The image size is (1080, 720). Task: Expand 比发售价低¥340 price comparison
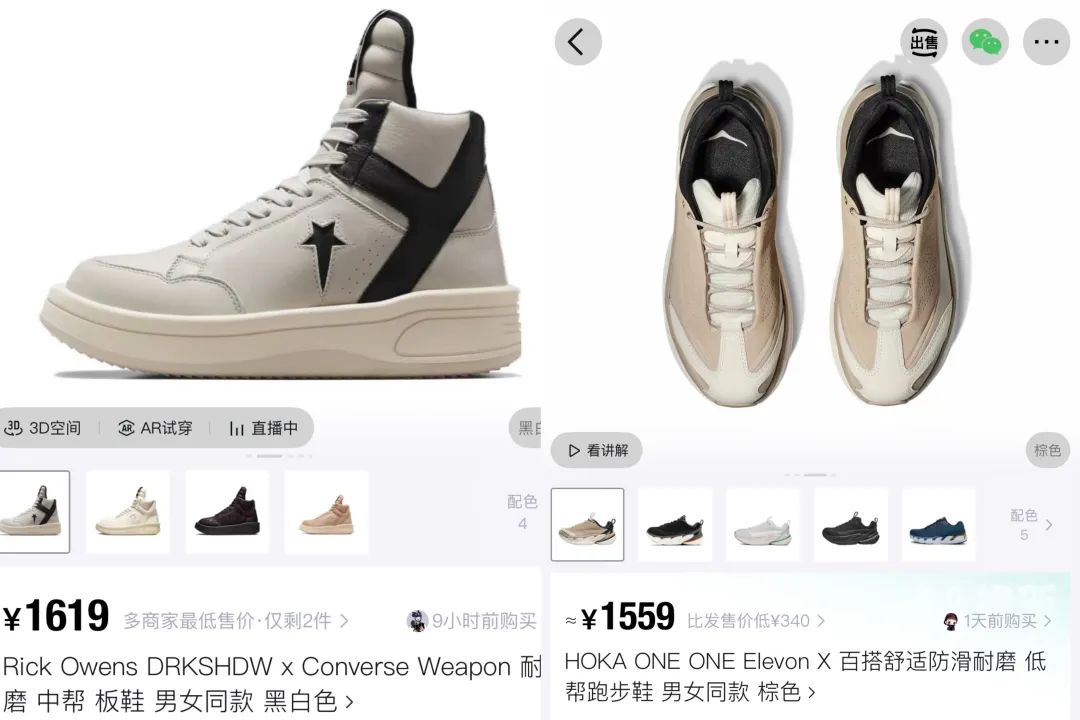tap(756, 621)
